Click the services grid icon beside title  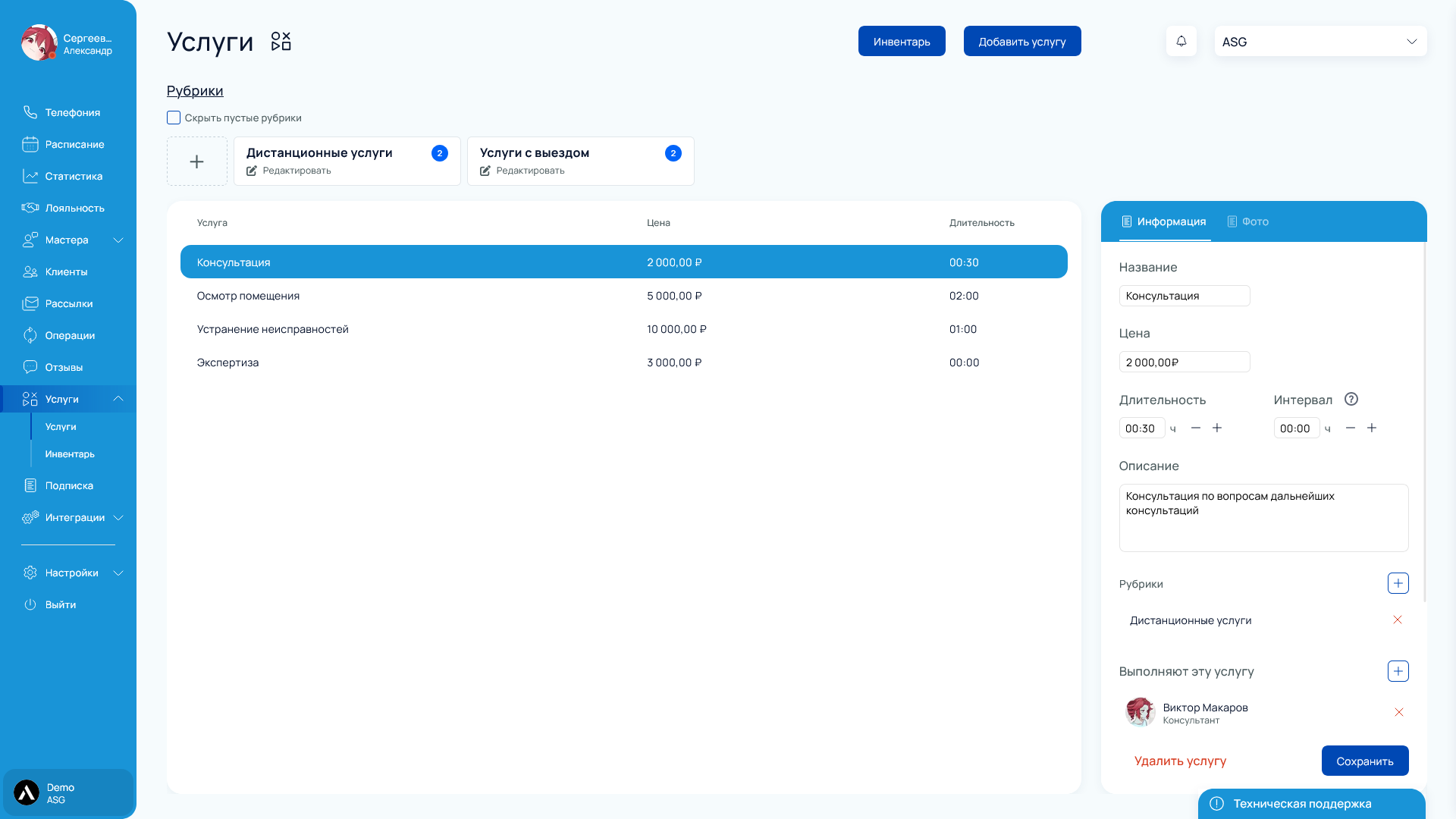click(x=281, y=41)
